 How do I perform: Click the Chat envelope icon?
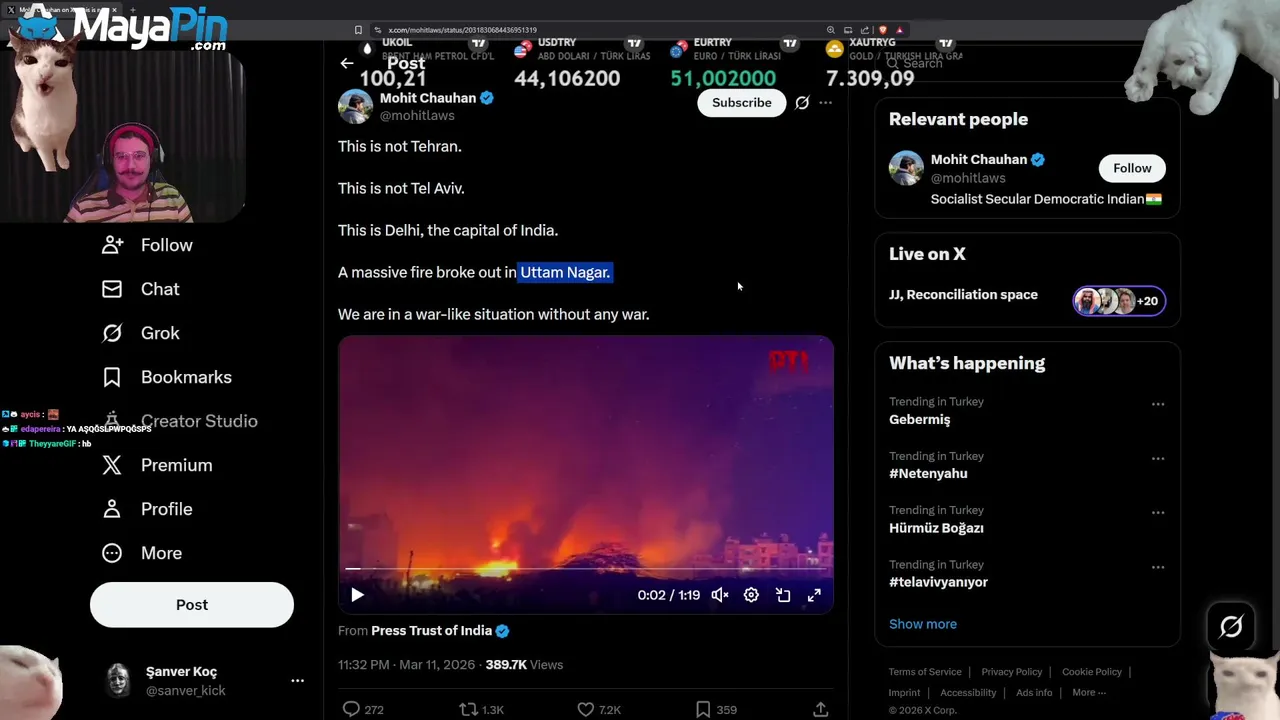(x=112, y=289)
